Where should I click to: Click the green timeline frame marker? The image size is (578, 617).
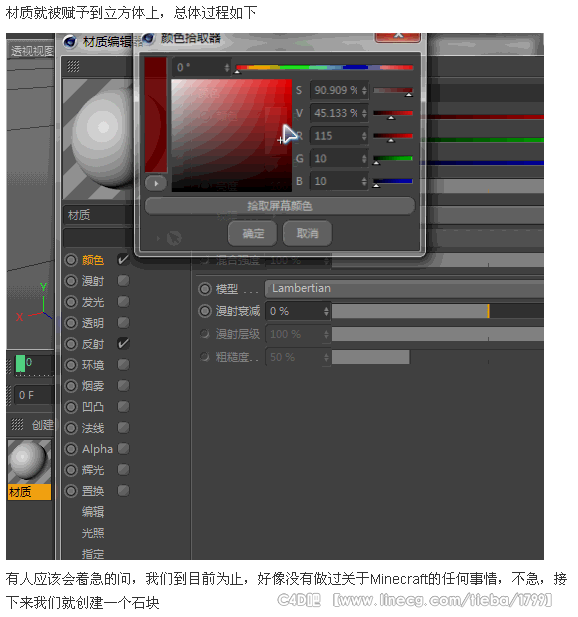point(20,364)
